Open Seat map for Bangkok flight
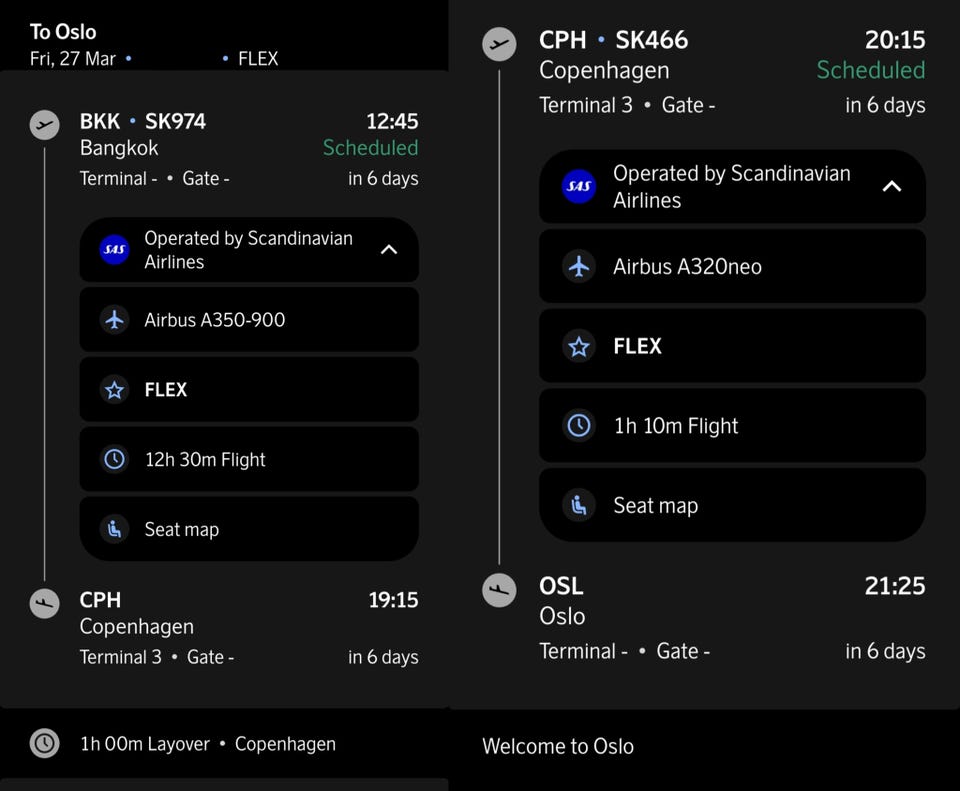Screen dimensions: 960x791 [x=249, y=529]
